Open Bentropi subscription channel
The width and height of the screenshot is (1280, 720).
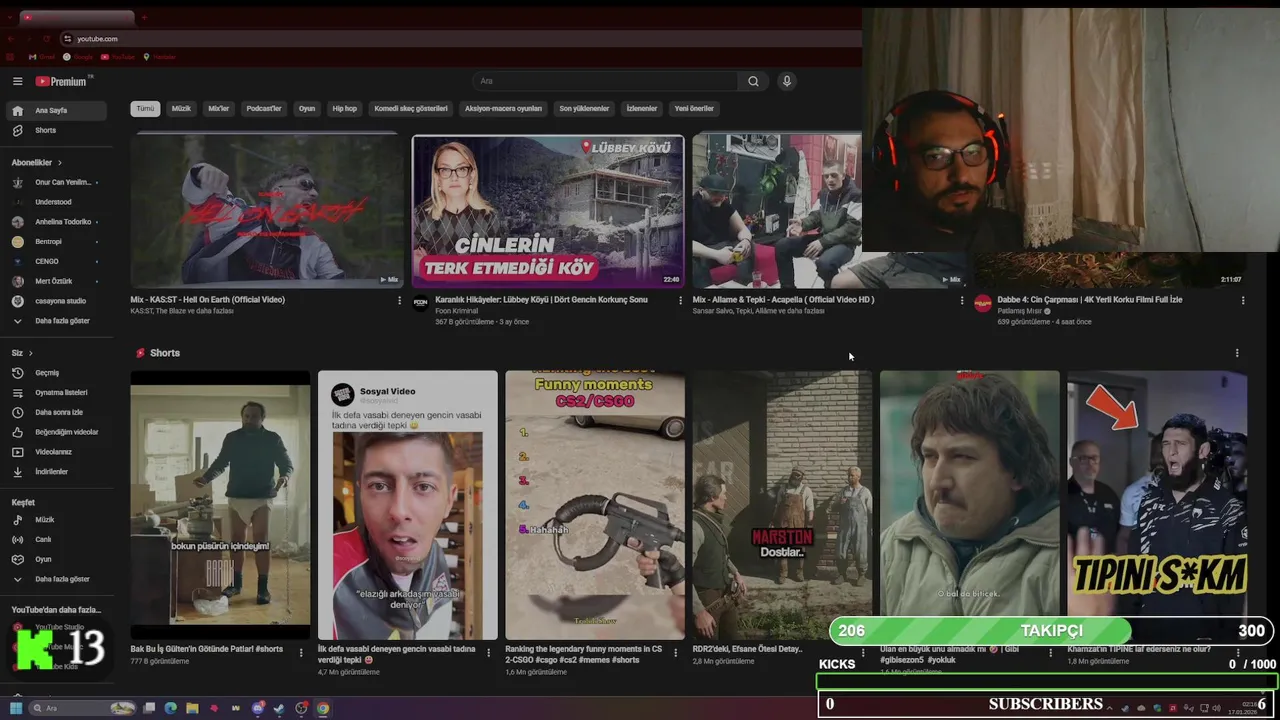coord(56,241)
